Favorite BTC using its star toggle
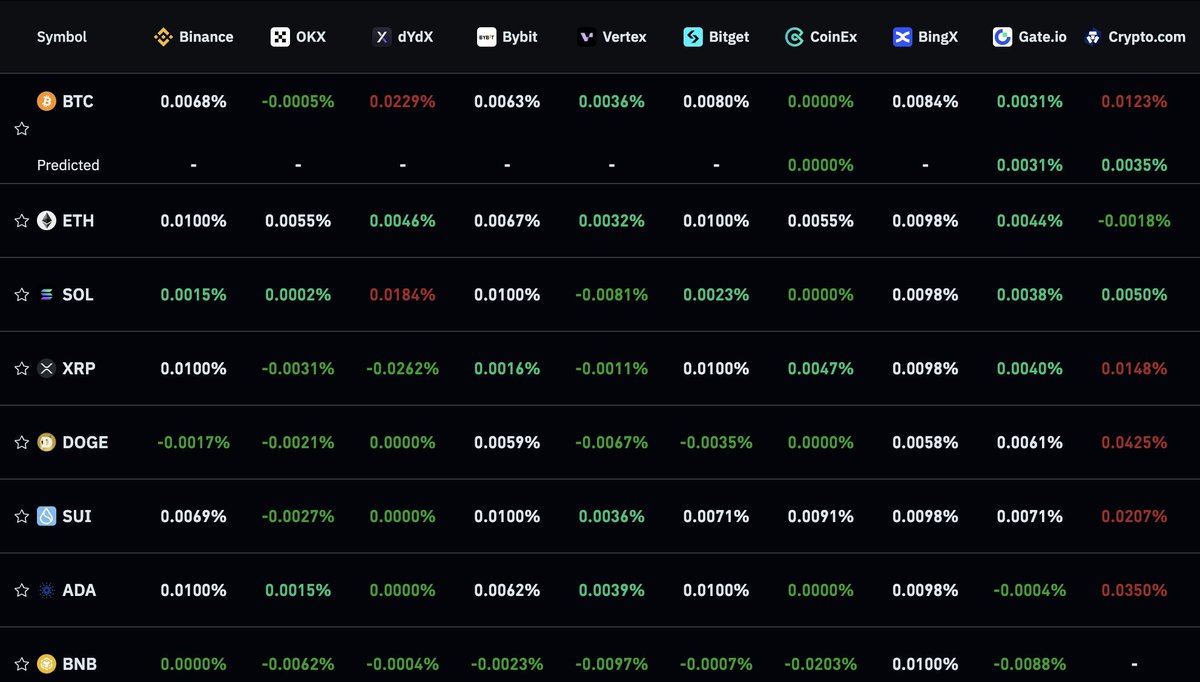The height and width of the screenshot is (682, 1200). [21, 128]
